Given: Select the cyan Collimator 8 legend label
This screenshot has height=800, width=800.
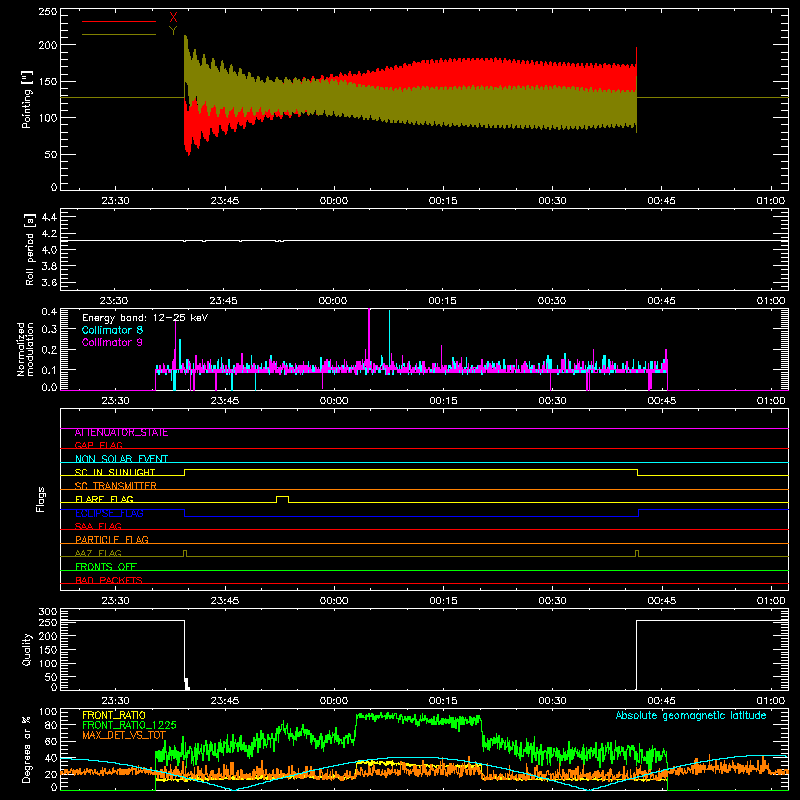Looking at the screenshot, I should [112, 330].
